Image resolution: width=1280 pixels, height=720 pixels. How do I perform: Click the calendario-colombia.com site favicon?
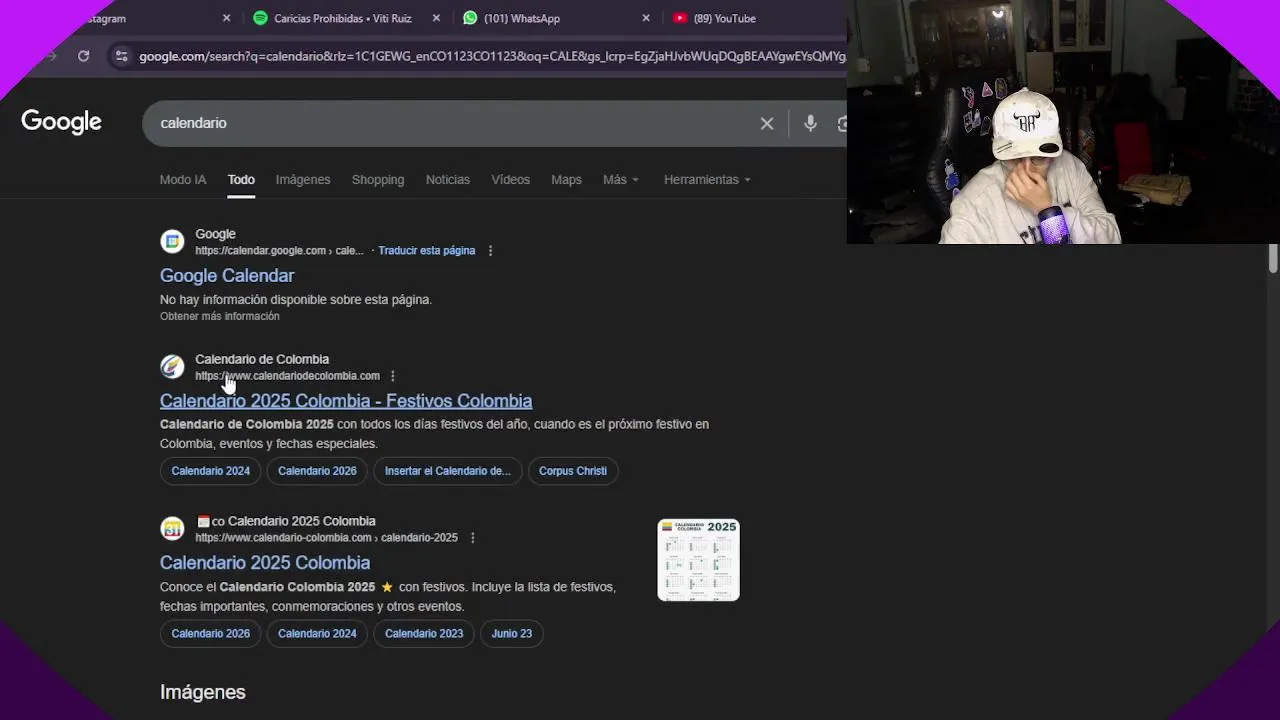[x=172, y=529]
